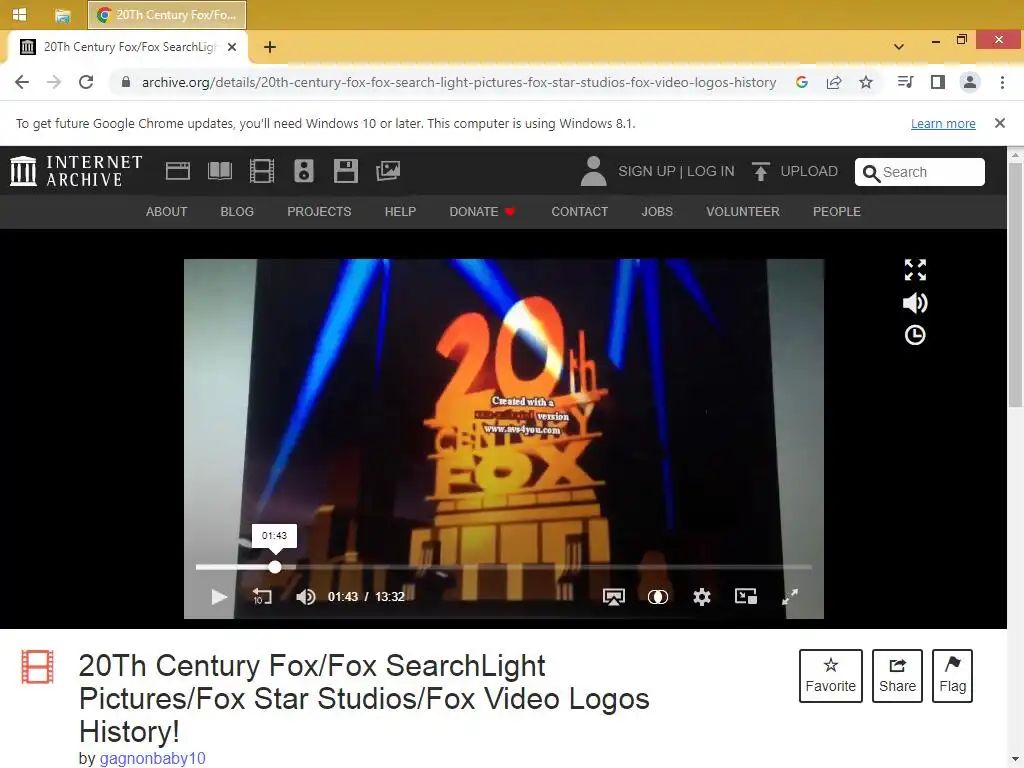This screenshot has height=768, width=1024.
Task: Select the 20Th Century Fox tab
Action: pyautogui.click(x=127, y=47)
